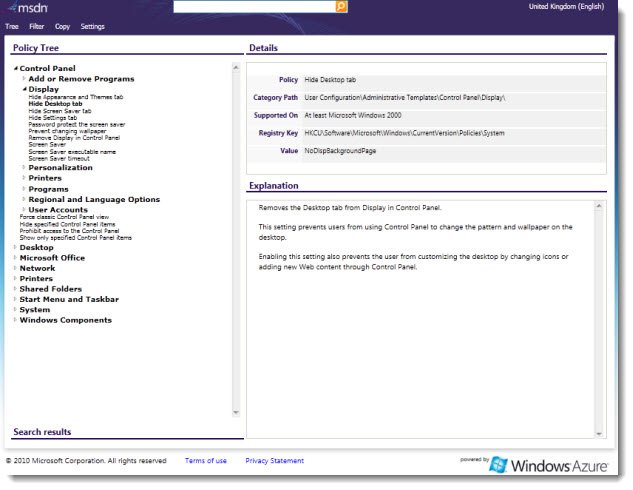Select Hide specified Control Panel items
The image size is (633, 490).
click(x=67, y=224)
